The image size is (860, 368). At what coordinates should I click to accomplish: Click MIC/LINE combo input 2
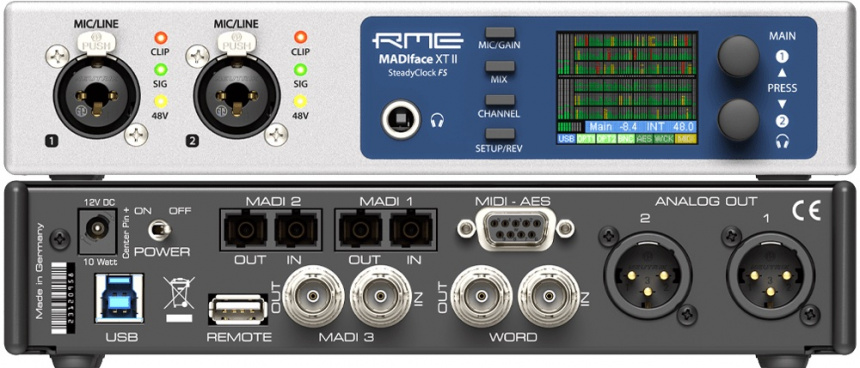pos(236,95)
